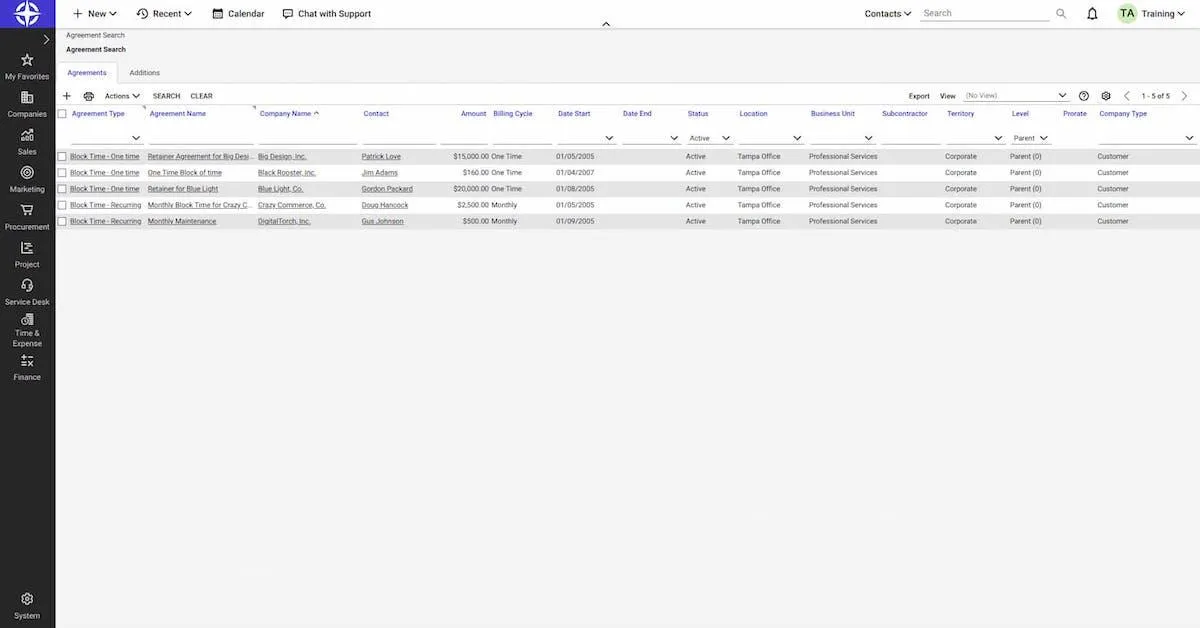
Task: Click the notifications bell icon
Action: 1092,14
